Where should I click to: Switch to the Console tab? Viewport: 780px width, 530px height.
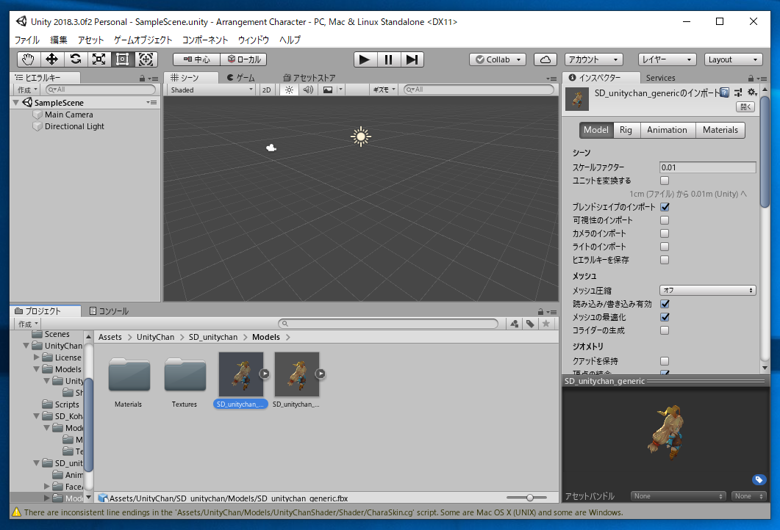click(109, 311)
